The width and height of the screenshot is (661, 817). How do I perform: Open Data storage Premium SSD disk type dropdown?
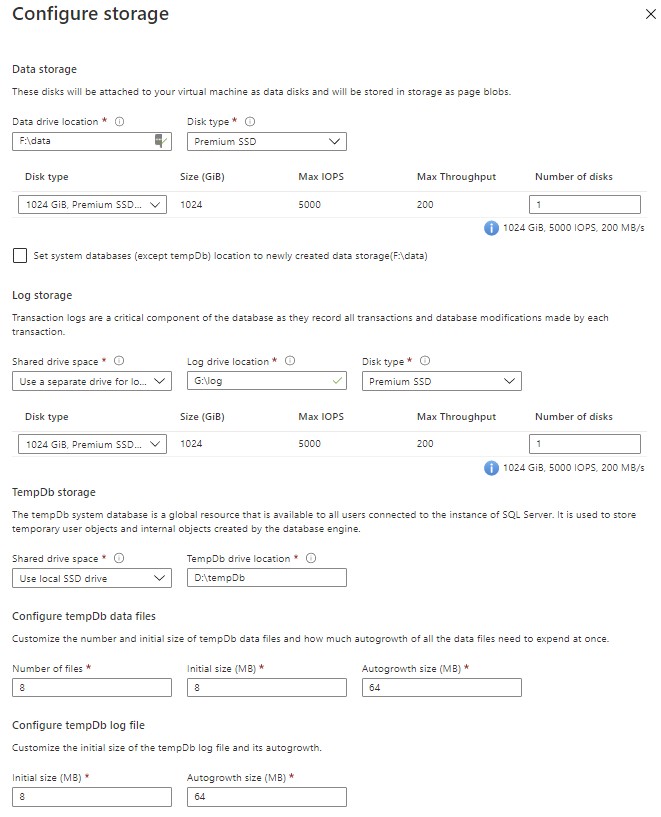[x=267, y=142]
